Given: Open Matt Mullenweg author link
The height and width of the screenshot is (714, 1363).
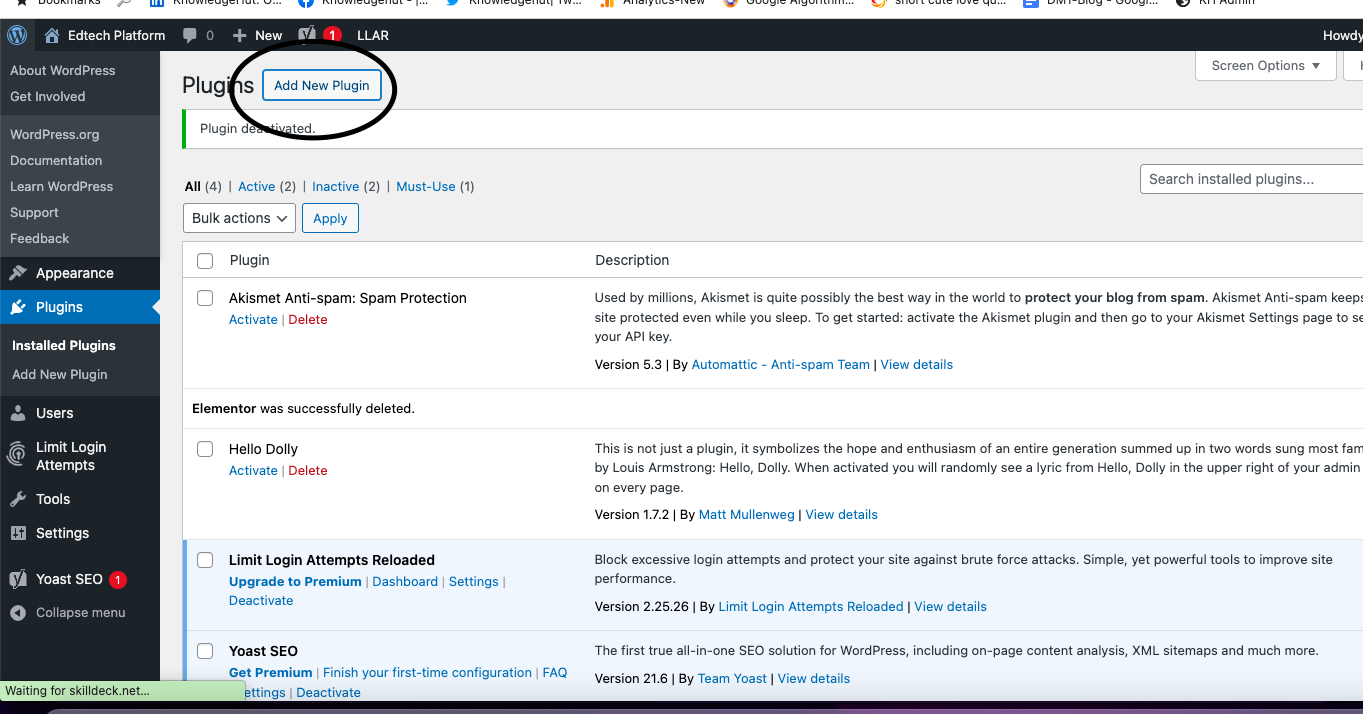Looking at the screenshot, I should [747, 515].
